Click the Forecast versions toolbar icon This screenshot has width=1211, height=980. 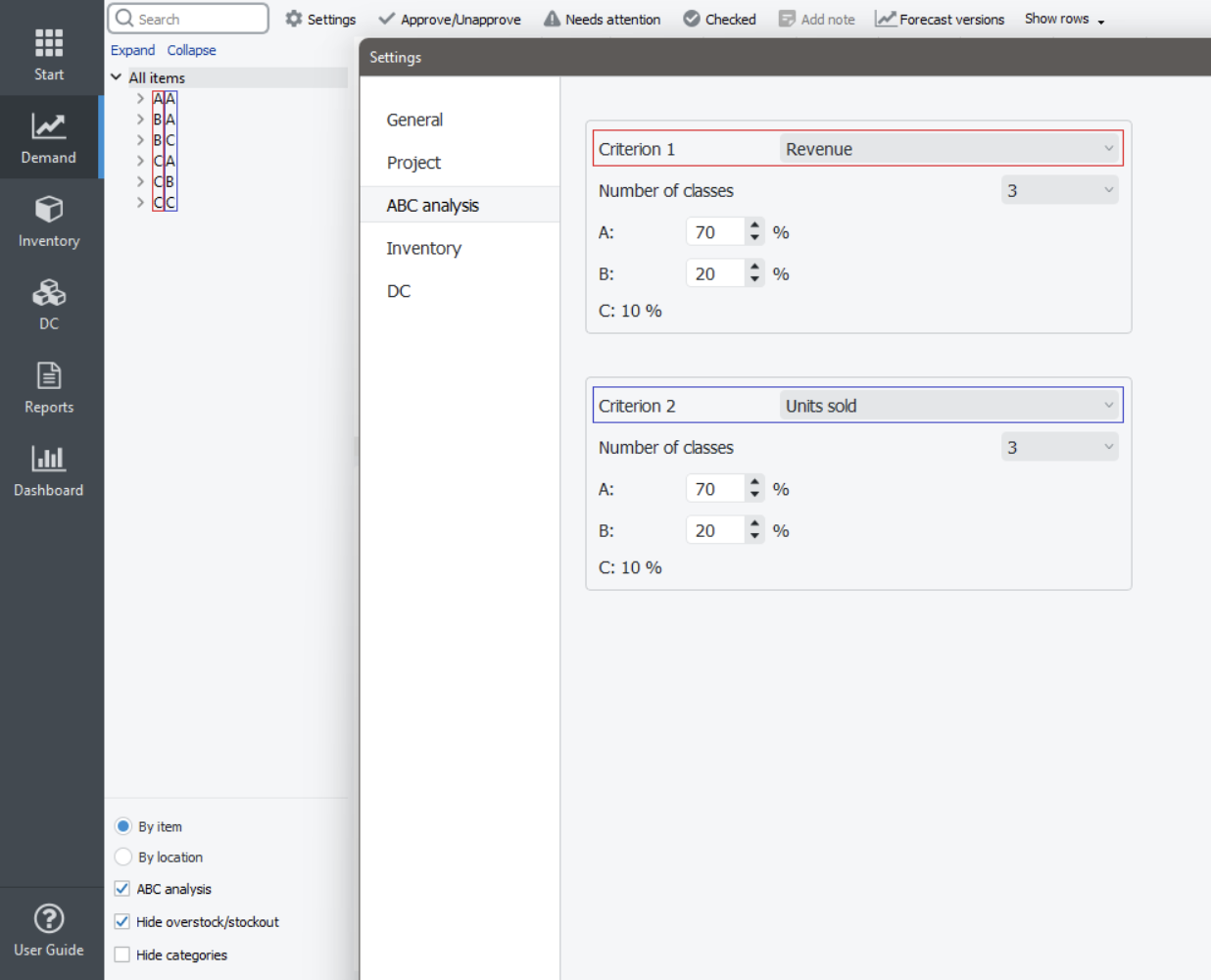886,19
